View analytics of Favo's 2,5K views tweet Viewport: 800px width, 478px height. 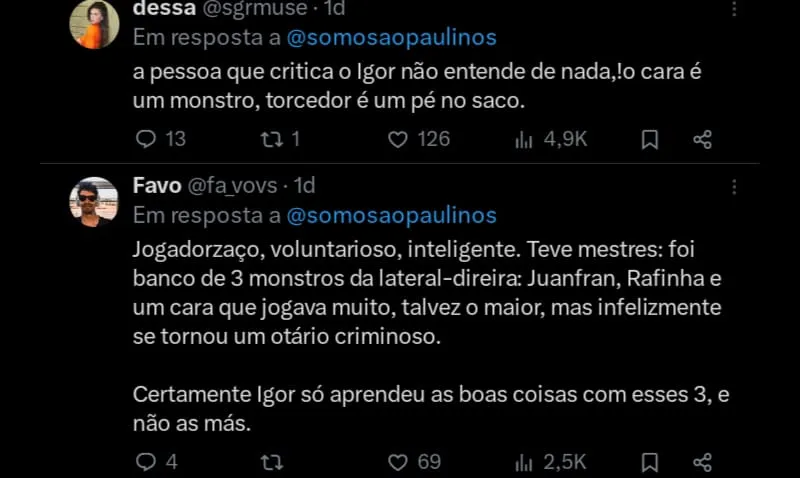click(524, 461)
